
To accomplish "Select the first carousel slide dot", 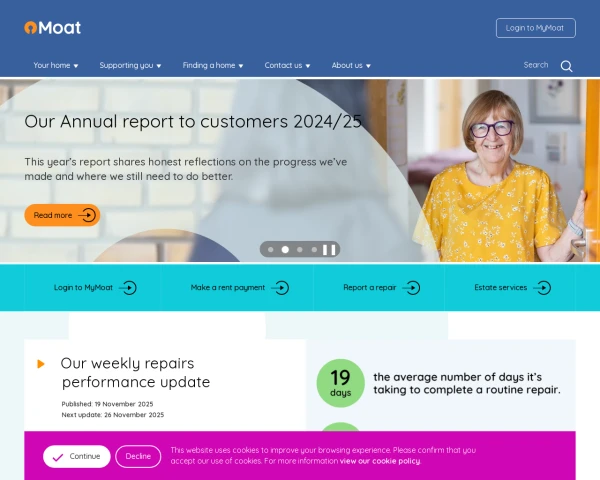I will [271, 250].
